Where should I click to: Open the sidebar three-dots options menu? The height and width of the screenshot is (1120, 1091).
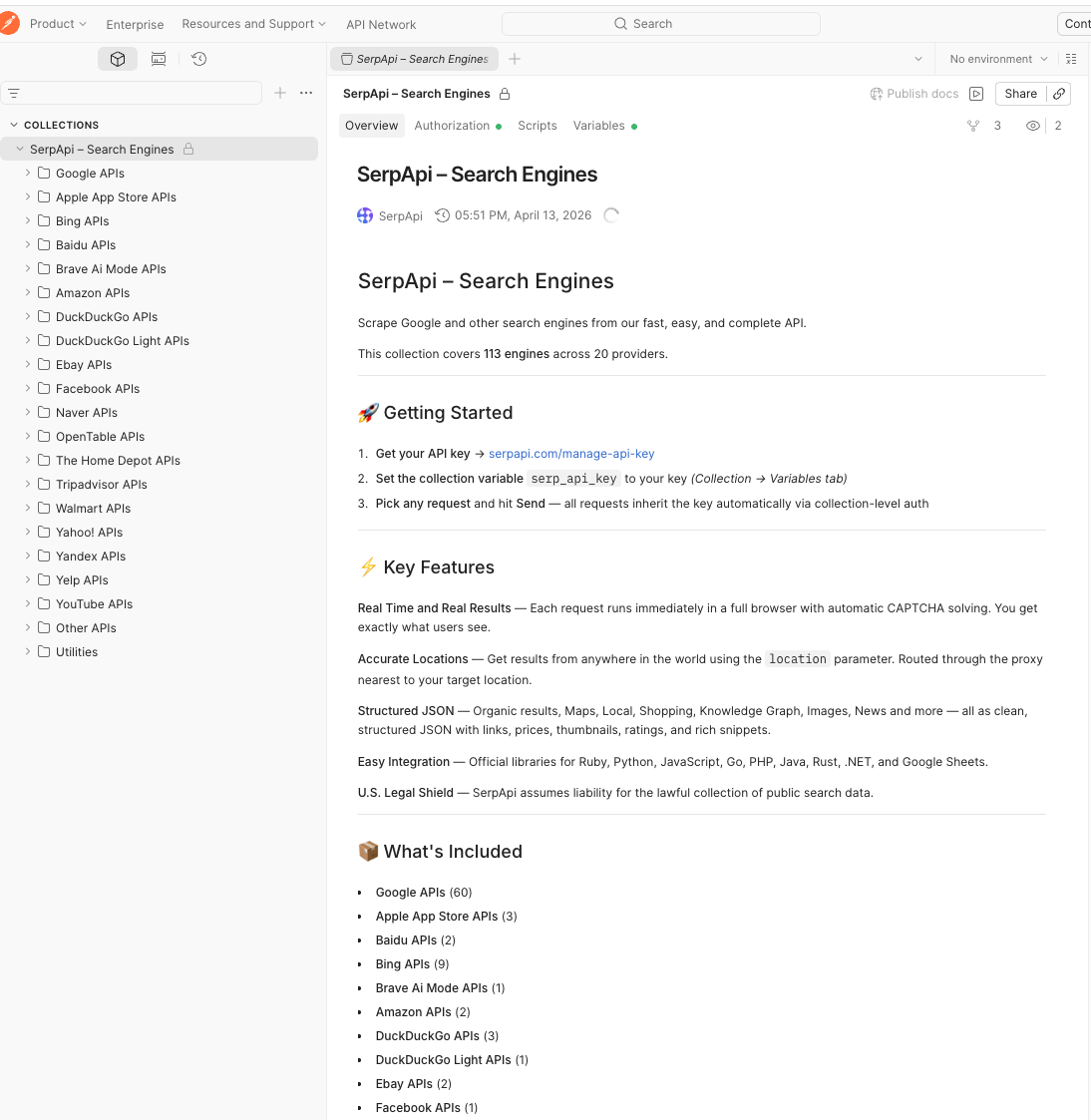pyautogui.click(x=306, y=93)
